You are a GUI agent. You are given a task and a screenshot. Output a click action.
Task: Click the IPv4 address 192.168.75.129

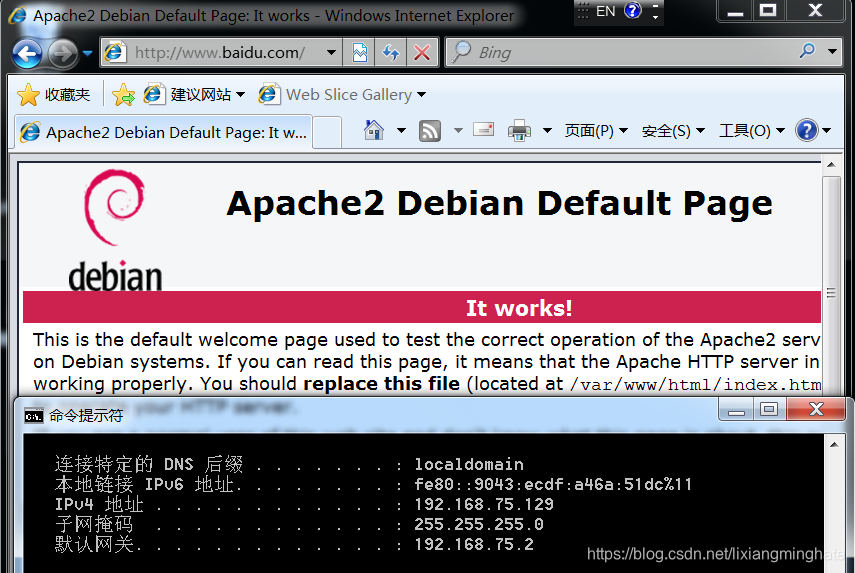pos(484,504)
